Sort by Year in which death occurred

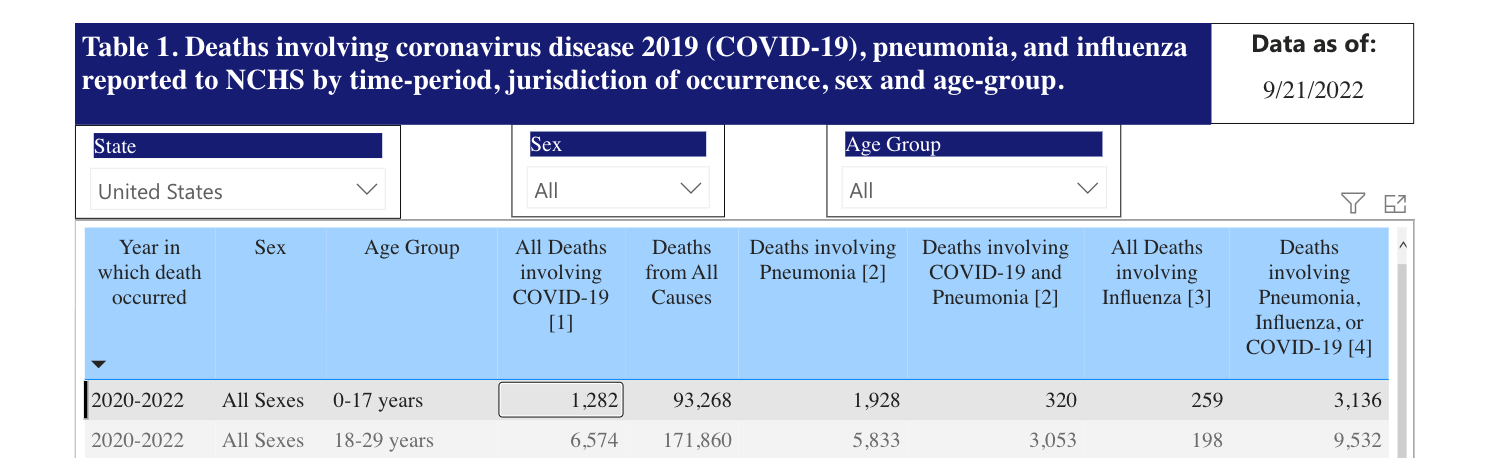click(150, 272)
